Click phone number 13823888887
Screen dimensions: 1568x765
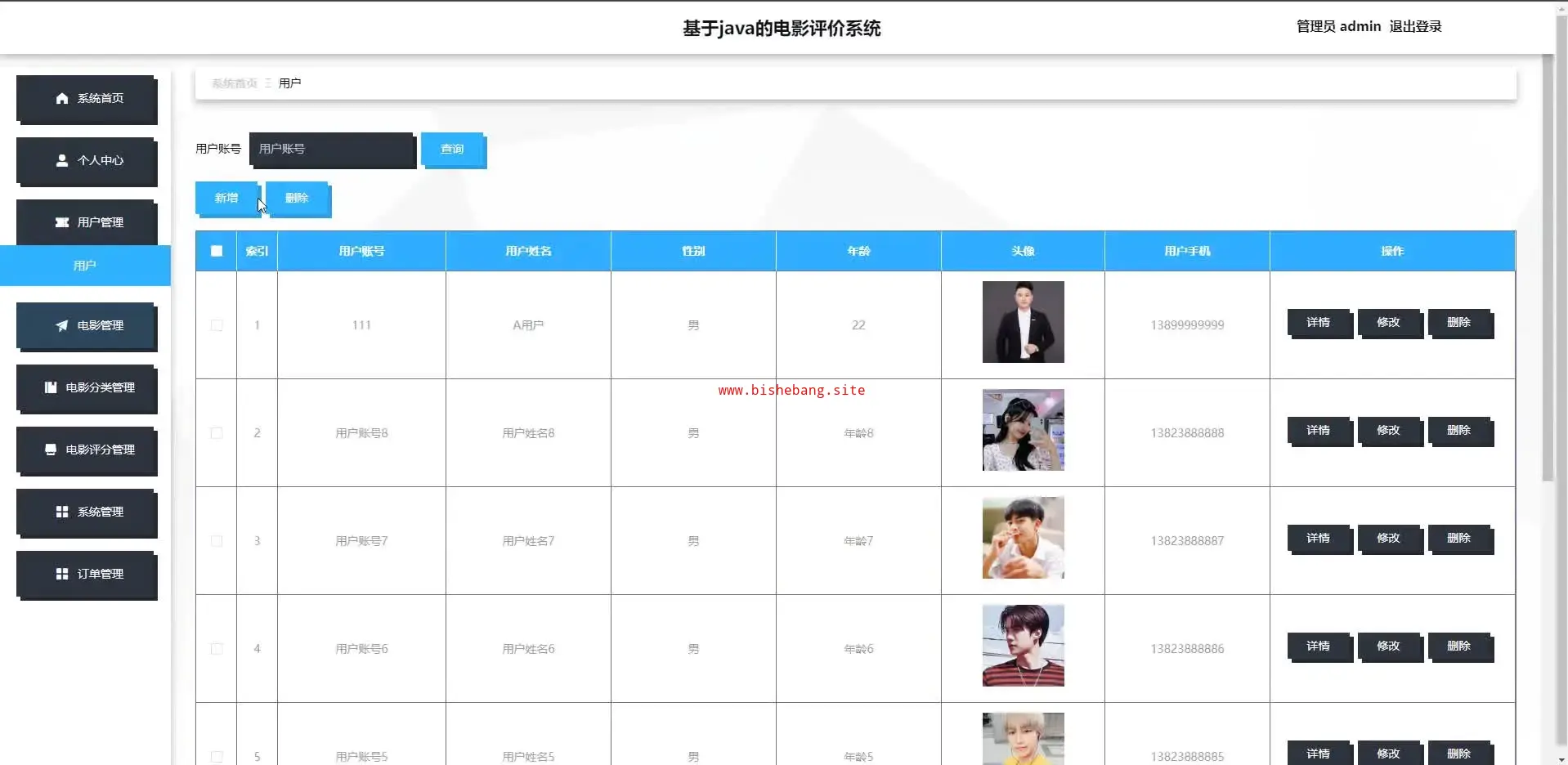coord(1188,541)
